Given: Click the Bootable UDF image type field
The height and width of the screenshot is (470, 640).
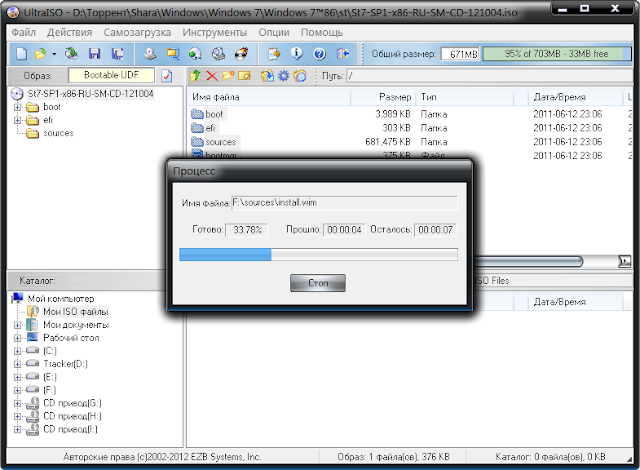Looking at the screenshot, I should coord(111,75).
